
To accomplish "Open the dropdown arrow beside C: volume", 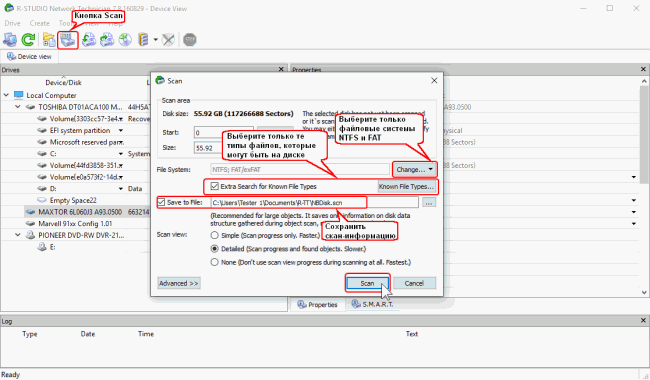I will (121, 153).
